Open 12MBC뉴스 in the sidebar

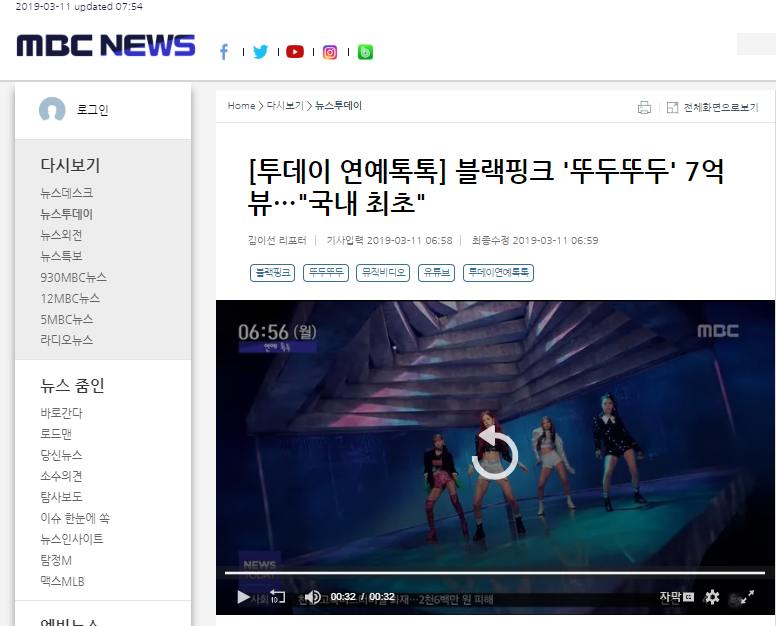click(70, 298)
